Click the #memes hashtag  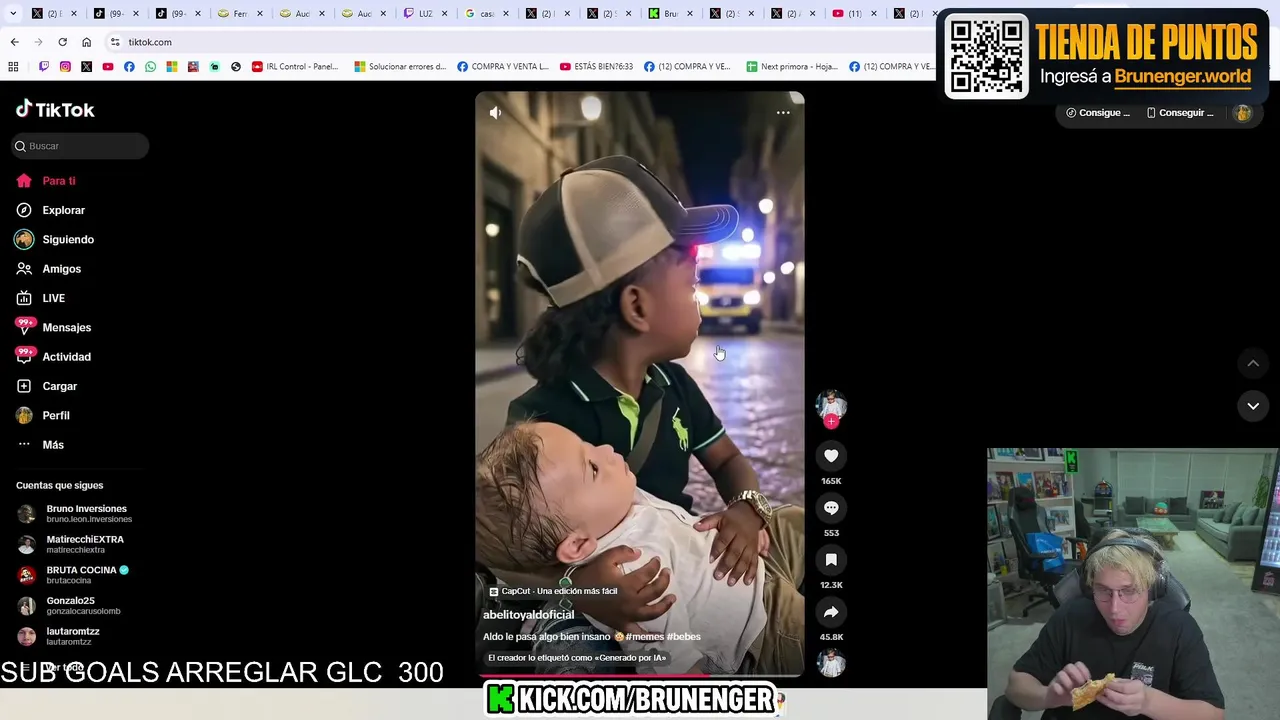click(644, 637)
